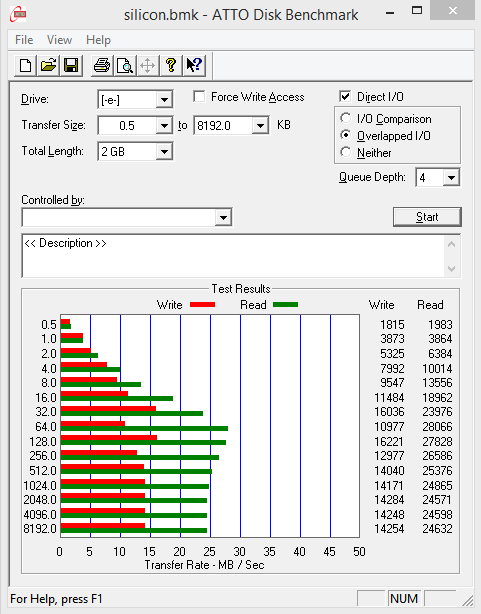This screenshot has width=481, height=614.
Task: Click the 1024.0 transfer size label
Action: tap(40, 486)
